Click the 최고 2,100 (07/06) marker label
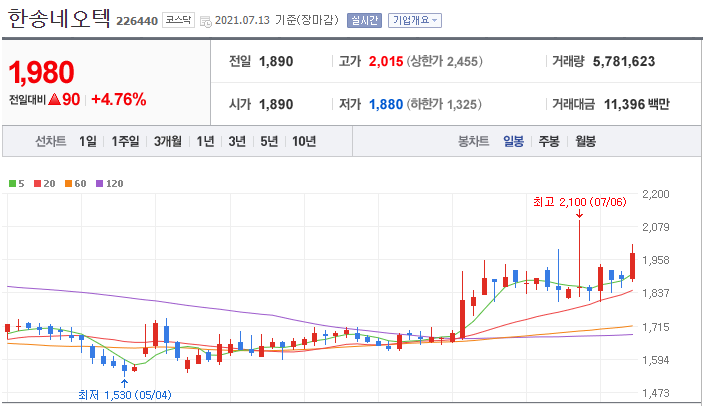This screenshot has height=406, width=703. tap(580, 202)
